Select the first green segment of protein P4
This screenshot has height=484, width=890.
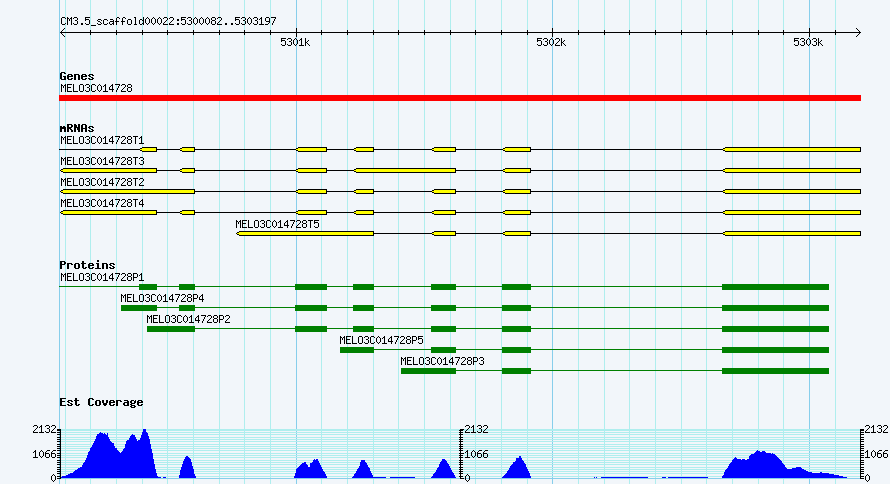click(x=139, y=308)
